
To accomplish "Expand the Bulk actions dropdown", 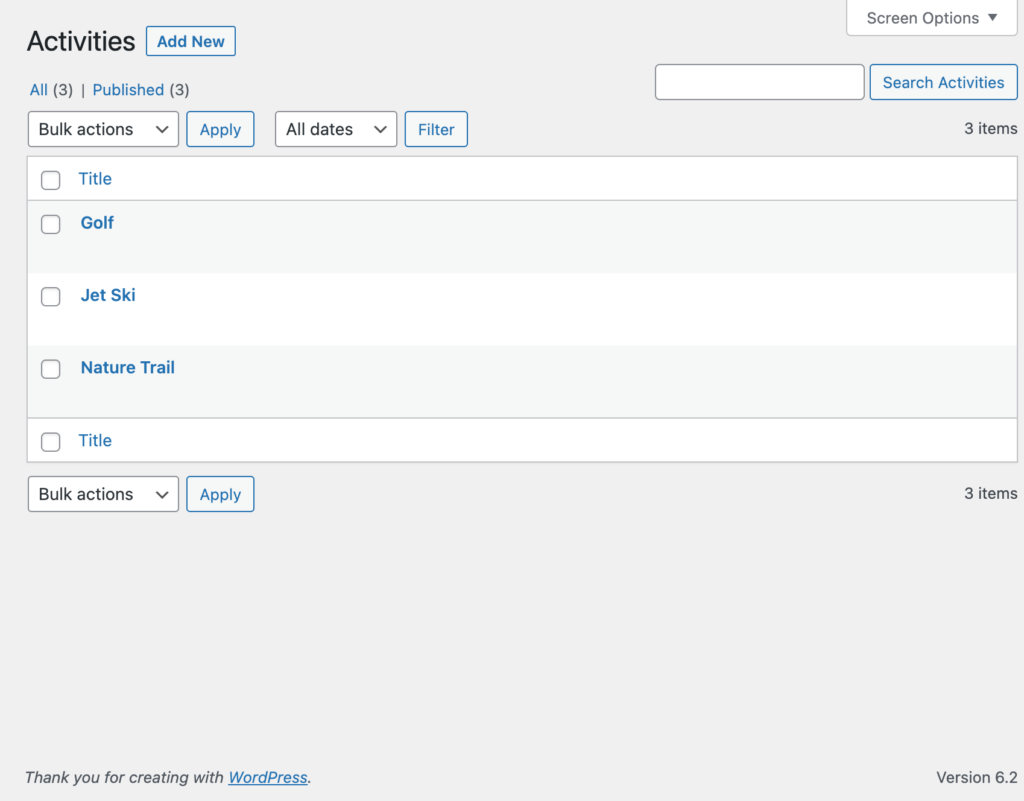I will pos(102,129).
